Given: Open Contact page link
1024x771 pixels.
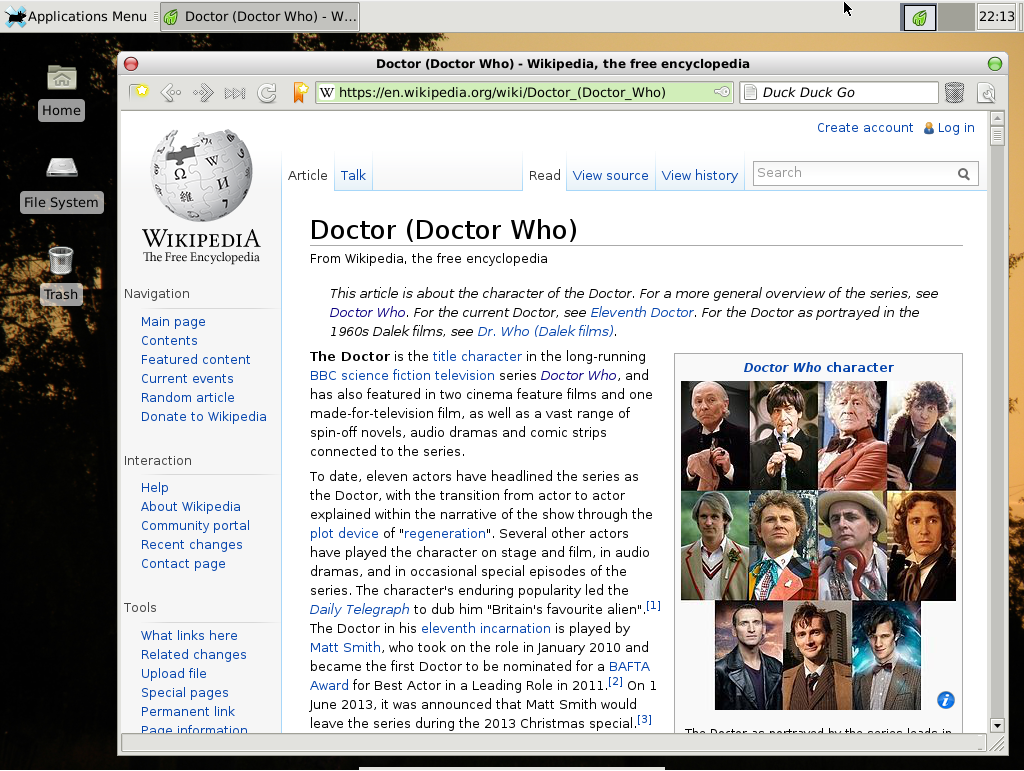Looking at the screenshot, I should (x=184, y=563).
